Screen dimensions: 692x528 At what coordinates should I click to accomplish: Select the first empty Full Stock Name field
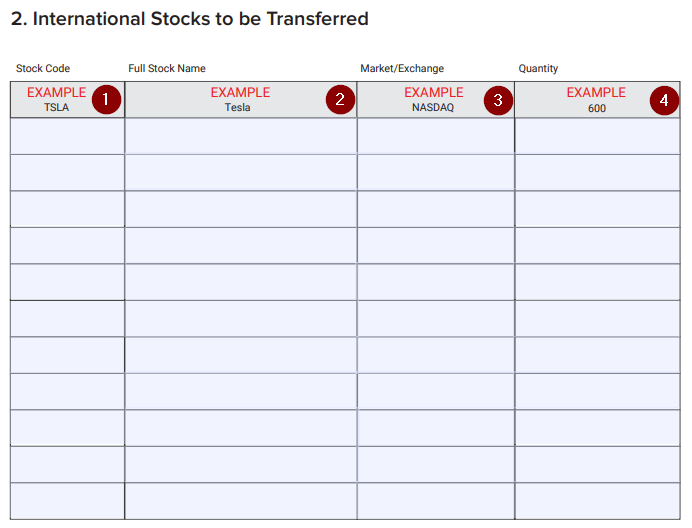pos(241,136)
